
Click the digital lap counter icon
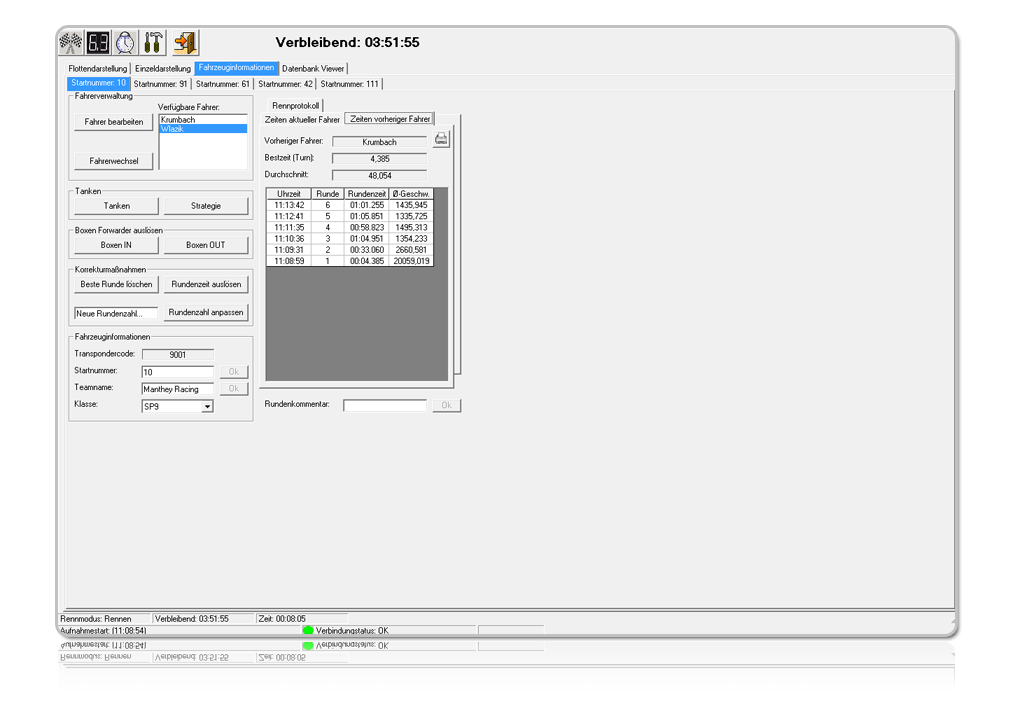tap(98, 42)
